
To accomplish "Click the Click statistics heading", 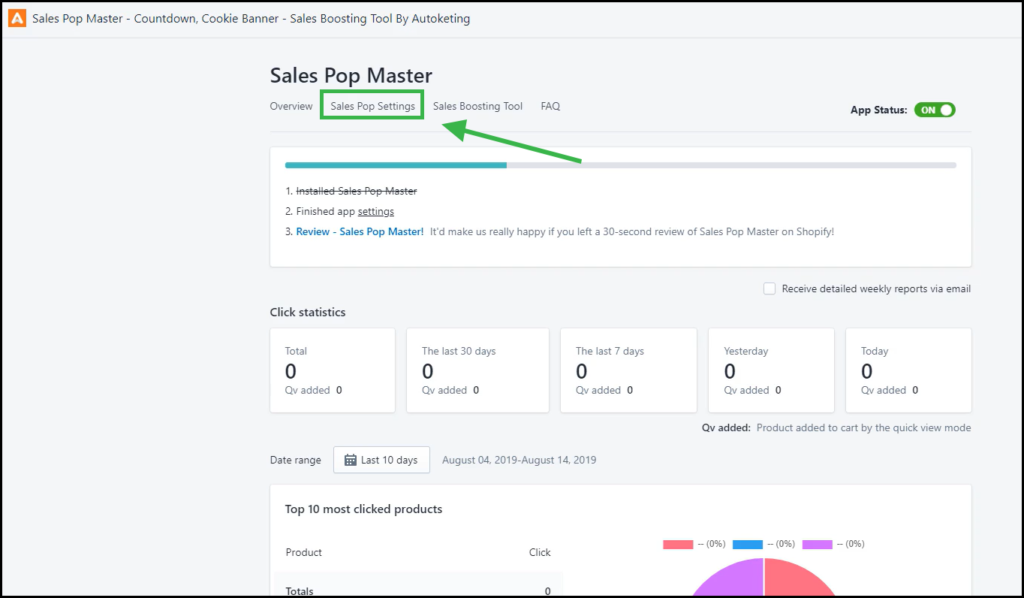I will 308,312.
